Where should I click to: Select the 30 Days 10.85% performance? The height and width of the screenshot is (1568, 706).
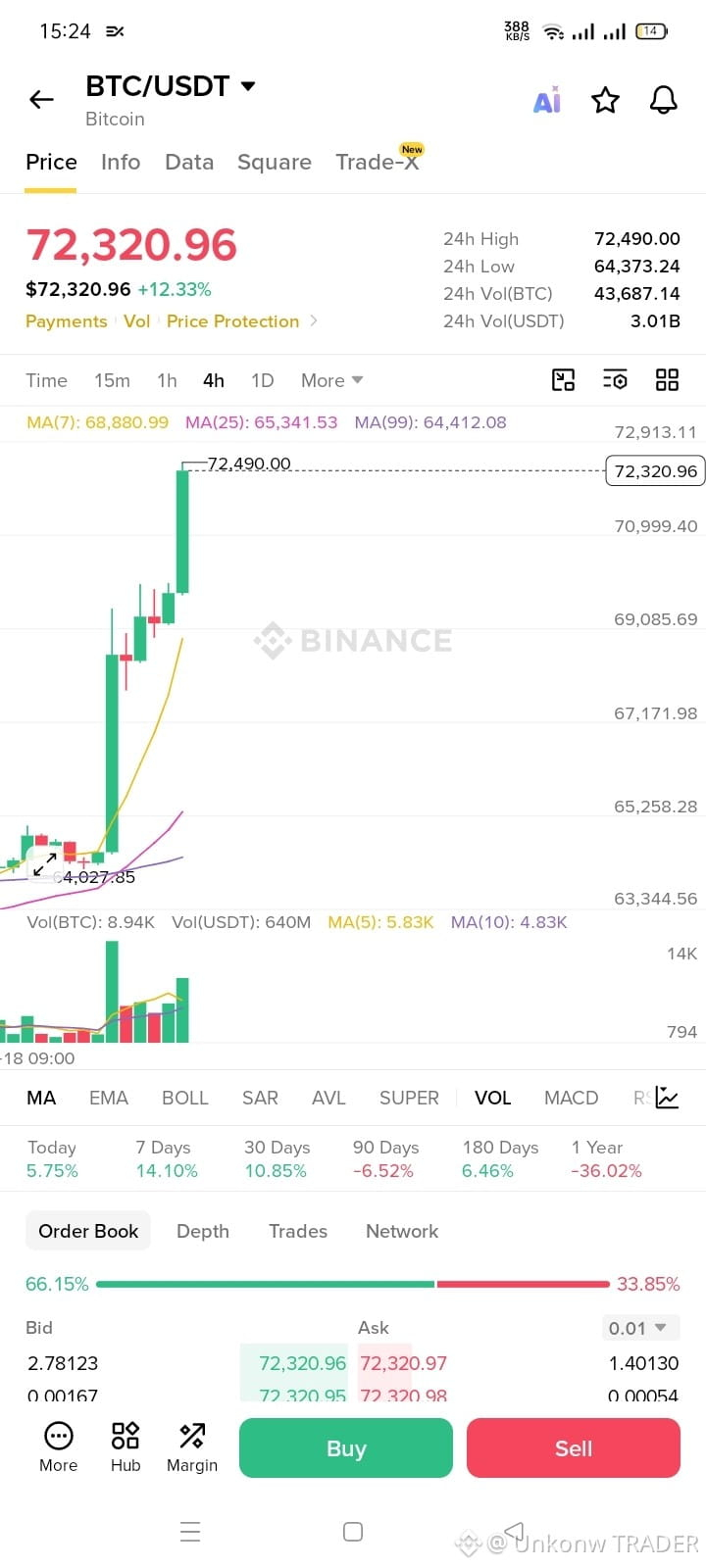pos(277,1158)
